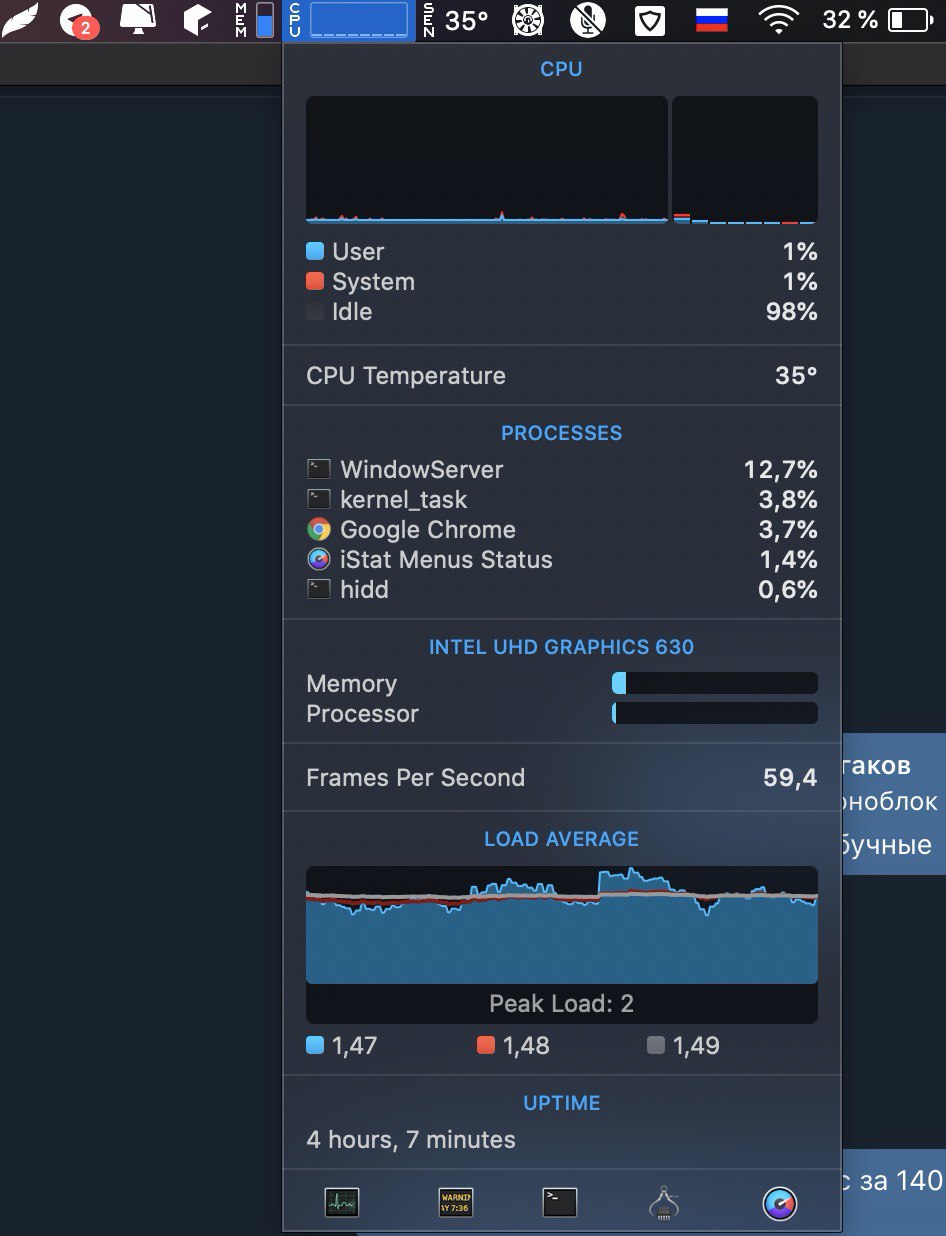Viewport: 946px width, 1236px height.
Task: Click the battery 32 % indicator
Action: [876, 20]
